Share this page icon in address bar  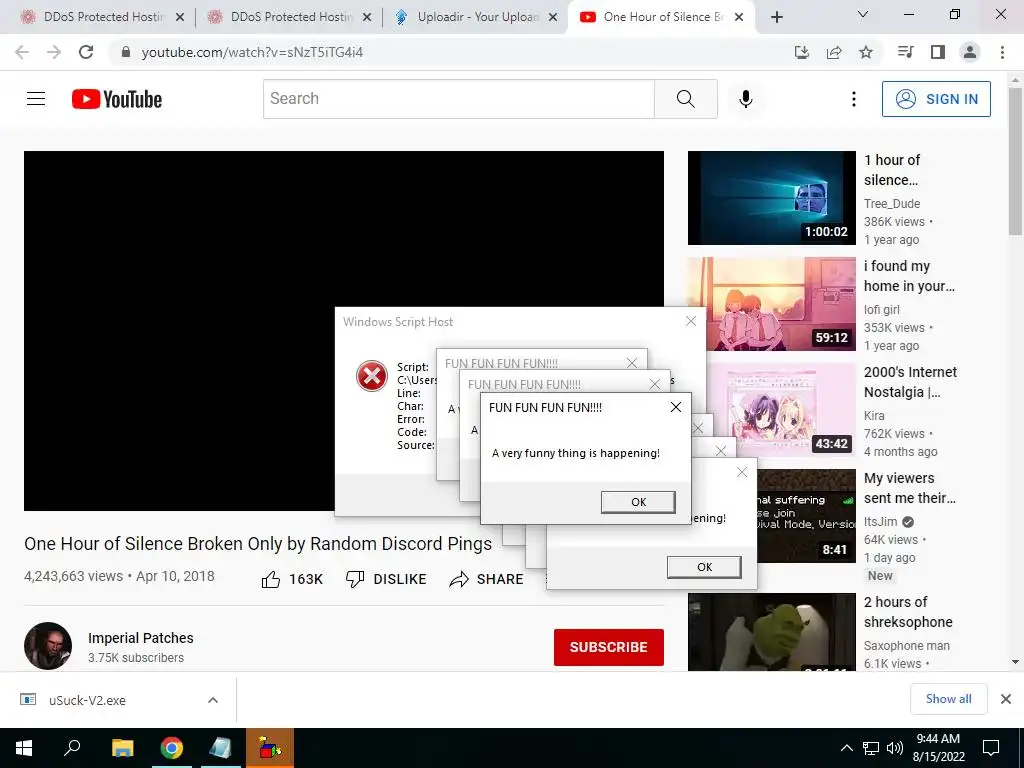[x=834, y=52]
